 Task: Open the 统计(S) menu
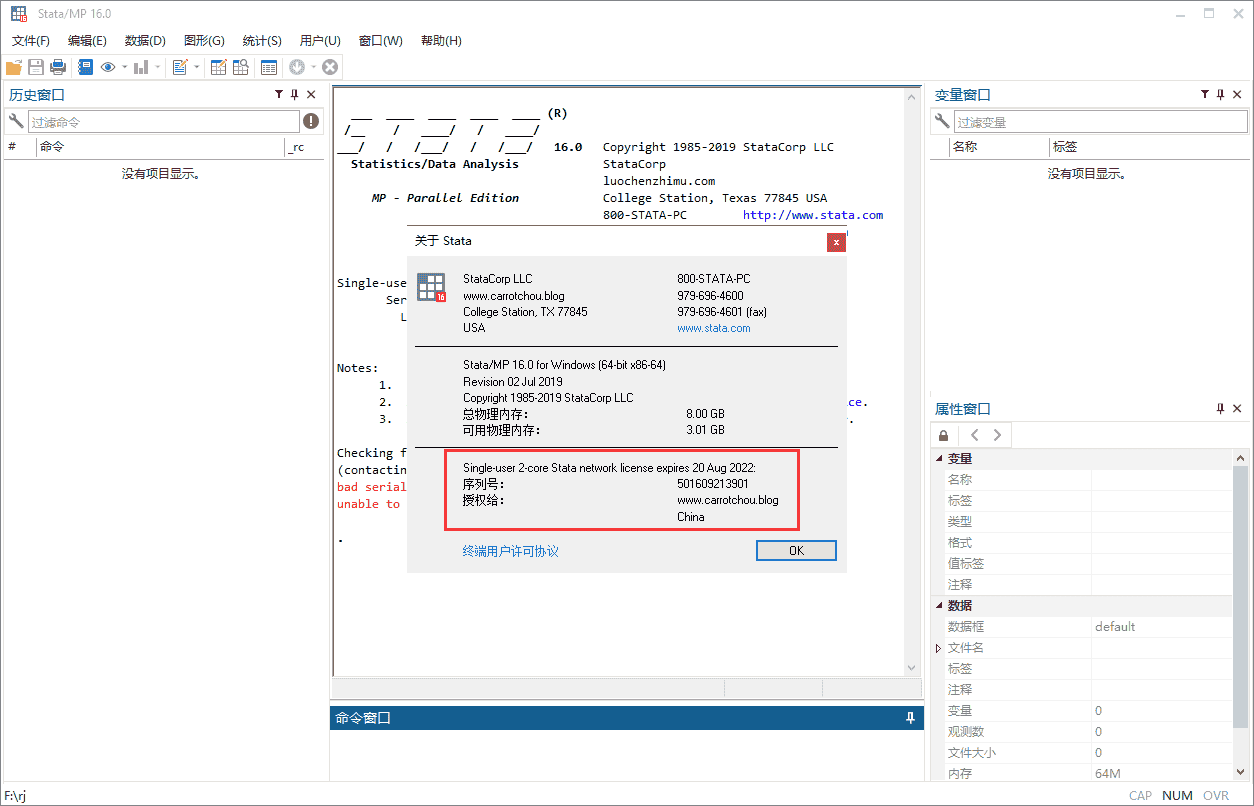[x=261, y=40]
